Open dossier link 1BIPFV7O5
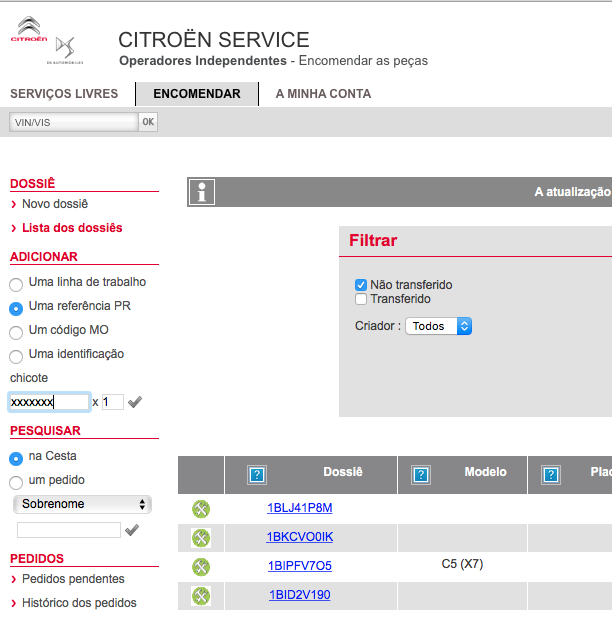 [x=299, y=566]
